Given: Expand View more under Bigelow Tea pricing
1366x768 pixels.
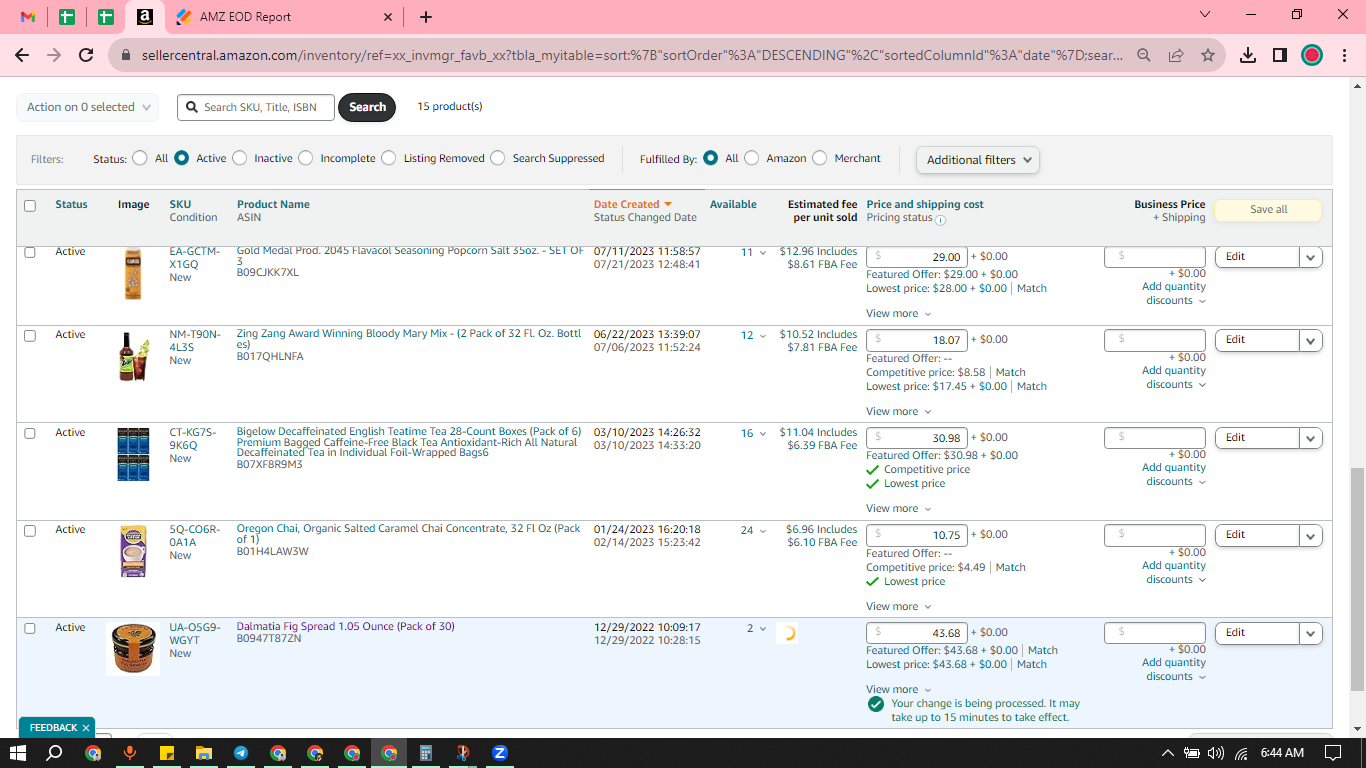Looking at the screenshot, I should [x=898, y=509].
